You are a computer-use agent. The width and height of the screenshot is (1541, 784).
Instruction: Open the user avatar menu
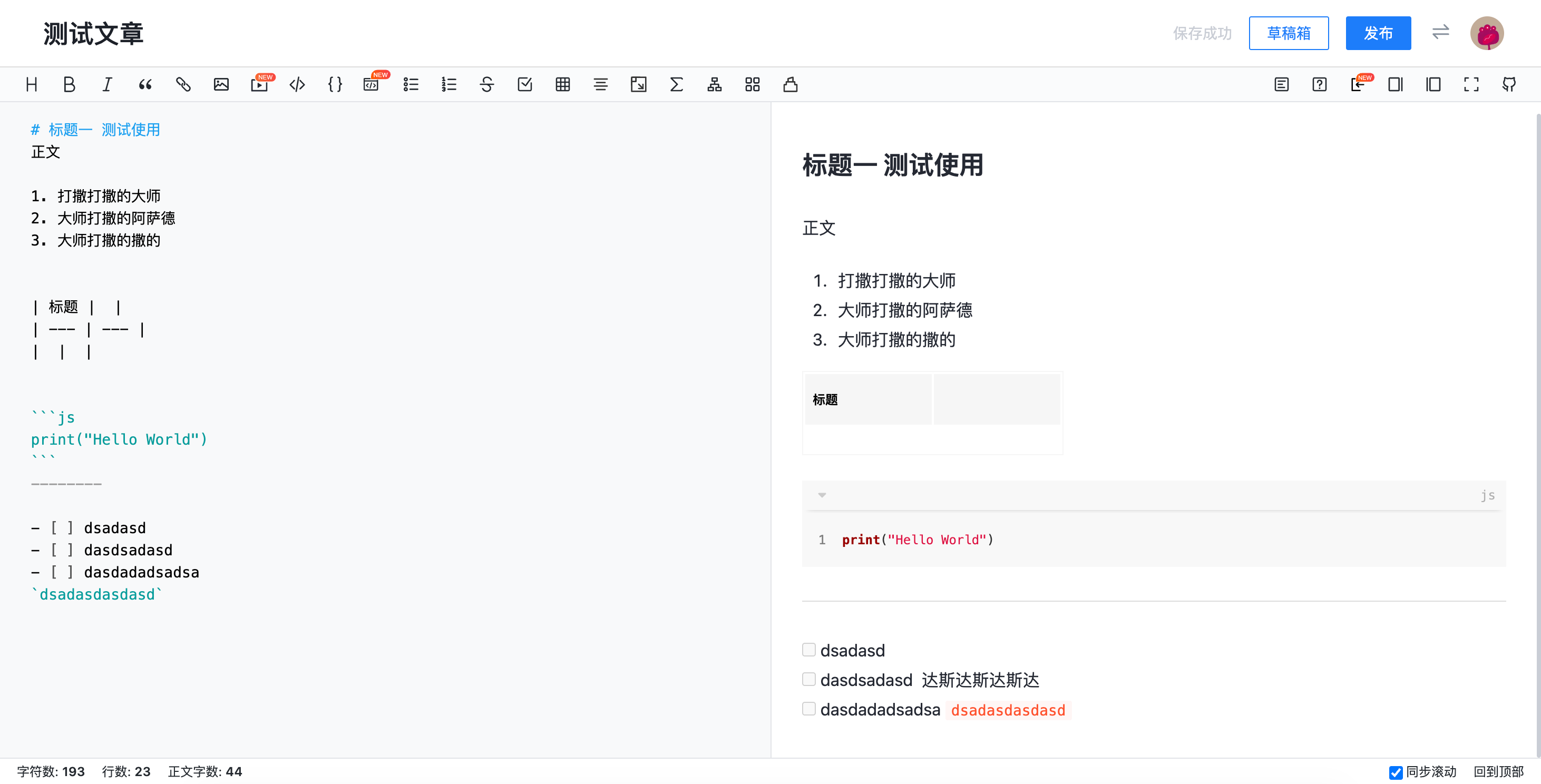[x=1487, y=33]
